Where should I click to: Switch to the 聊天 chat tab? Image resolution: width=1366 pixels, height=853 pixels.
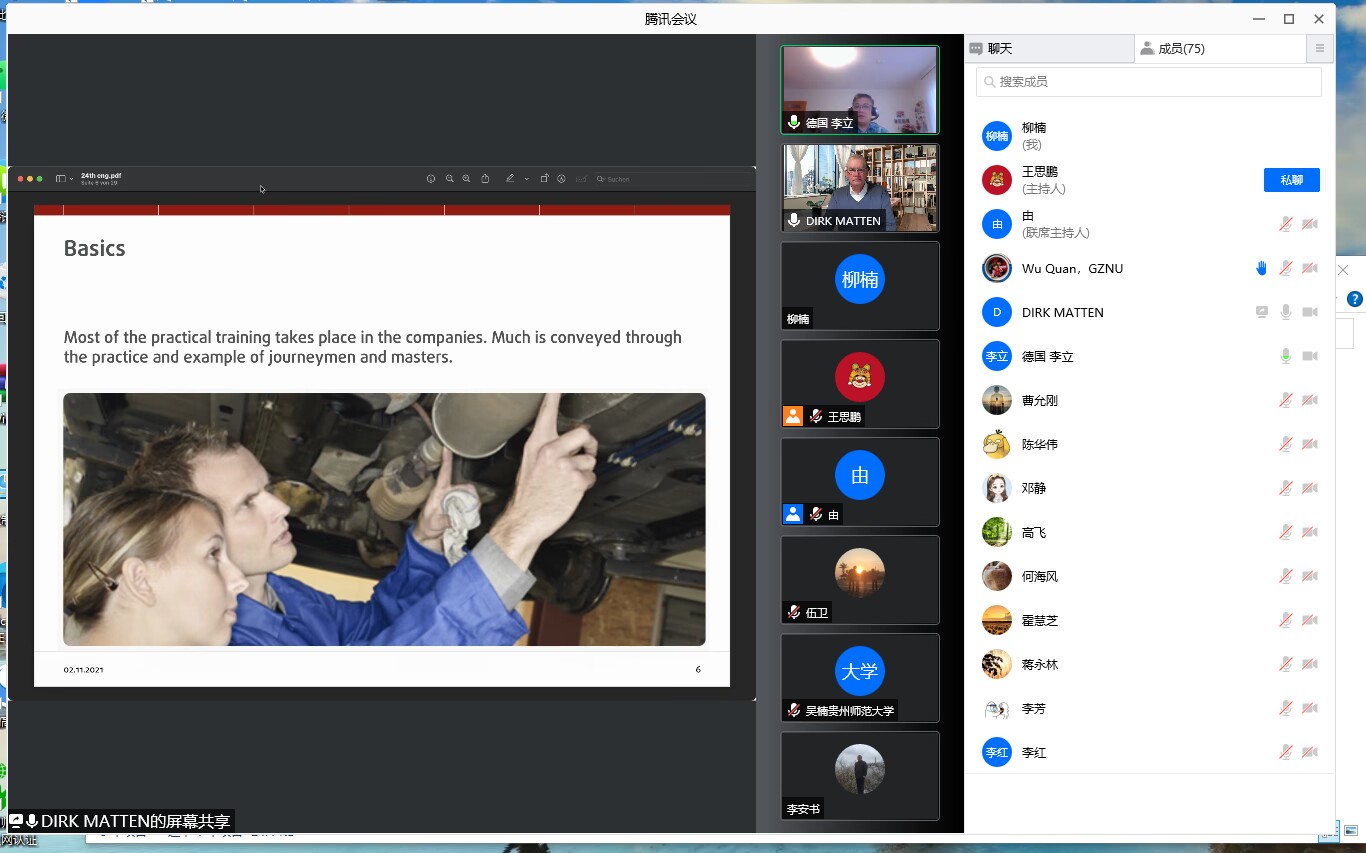(1049, 48)
